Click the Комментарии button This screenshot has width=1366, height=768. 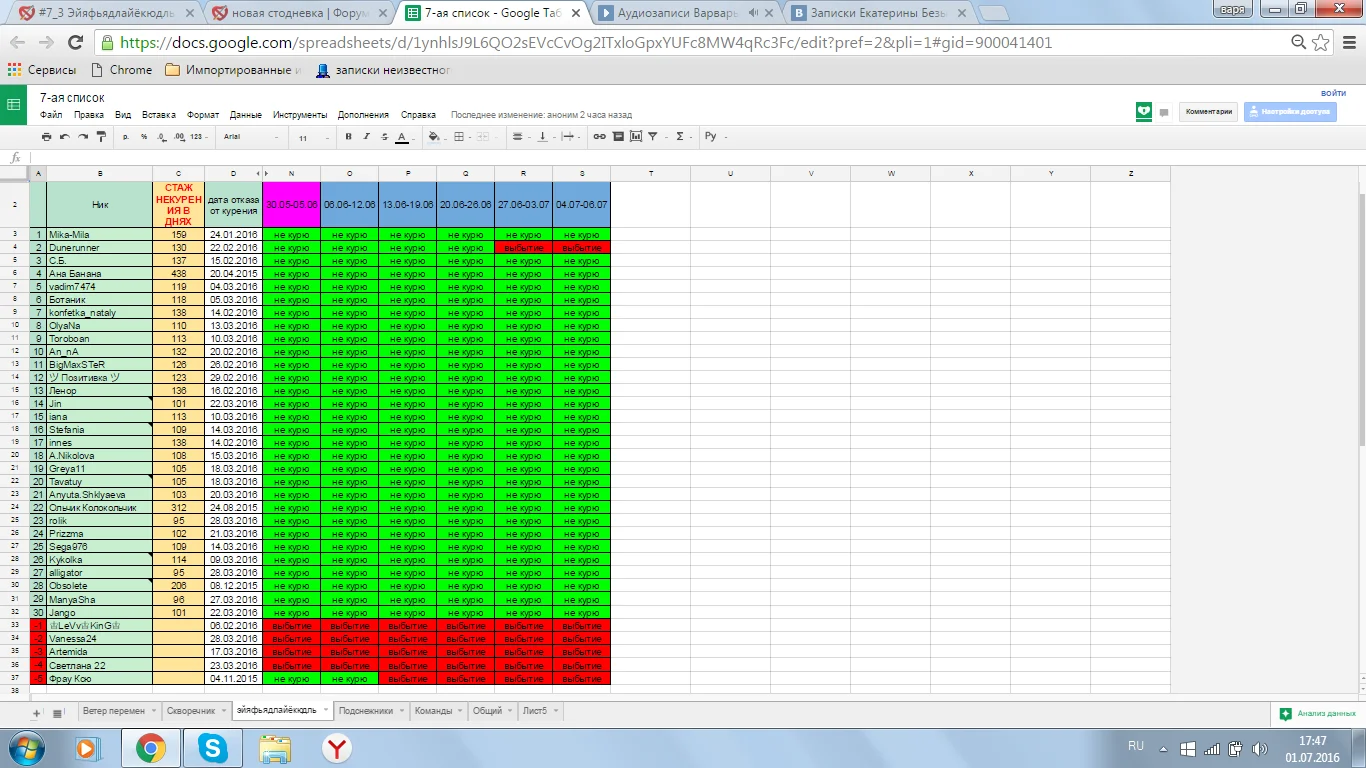[x=1209, y=112]
